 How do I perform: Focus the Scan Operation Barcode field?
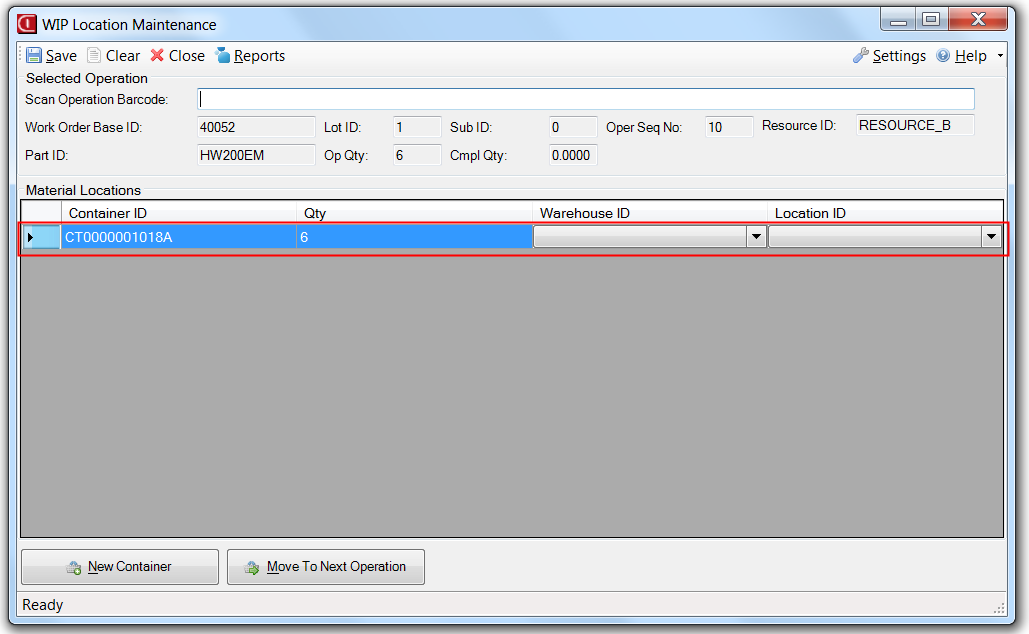[586, 99]
